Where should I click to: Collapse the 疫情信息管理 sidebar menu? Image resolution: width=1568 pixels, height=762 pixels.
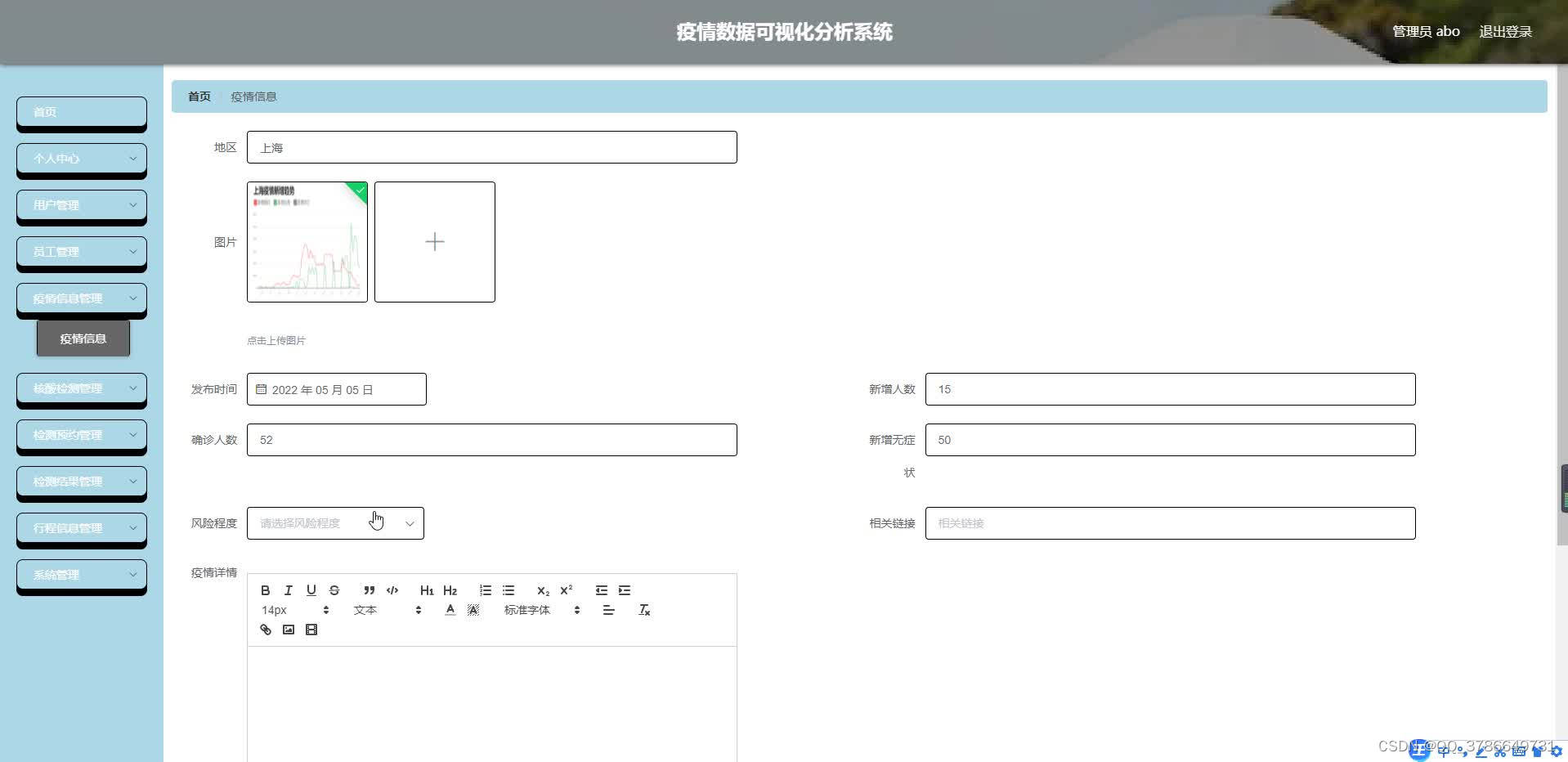click(x=82, y=298)
